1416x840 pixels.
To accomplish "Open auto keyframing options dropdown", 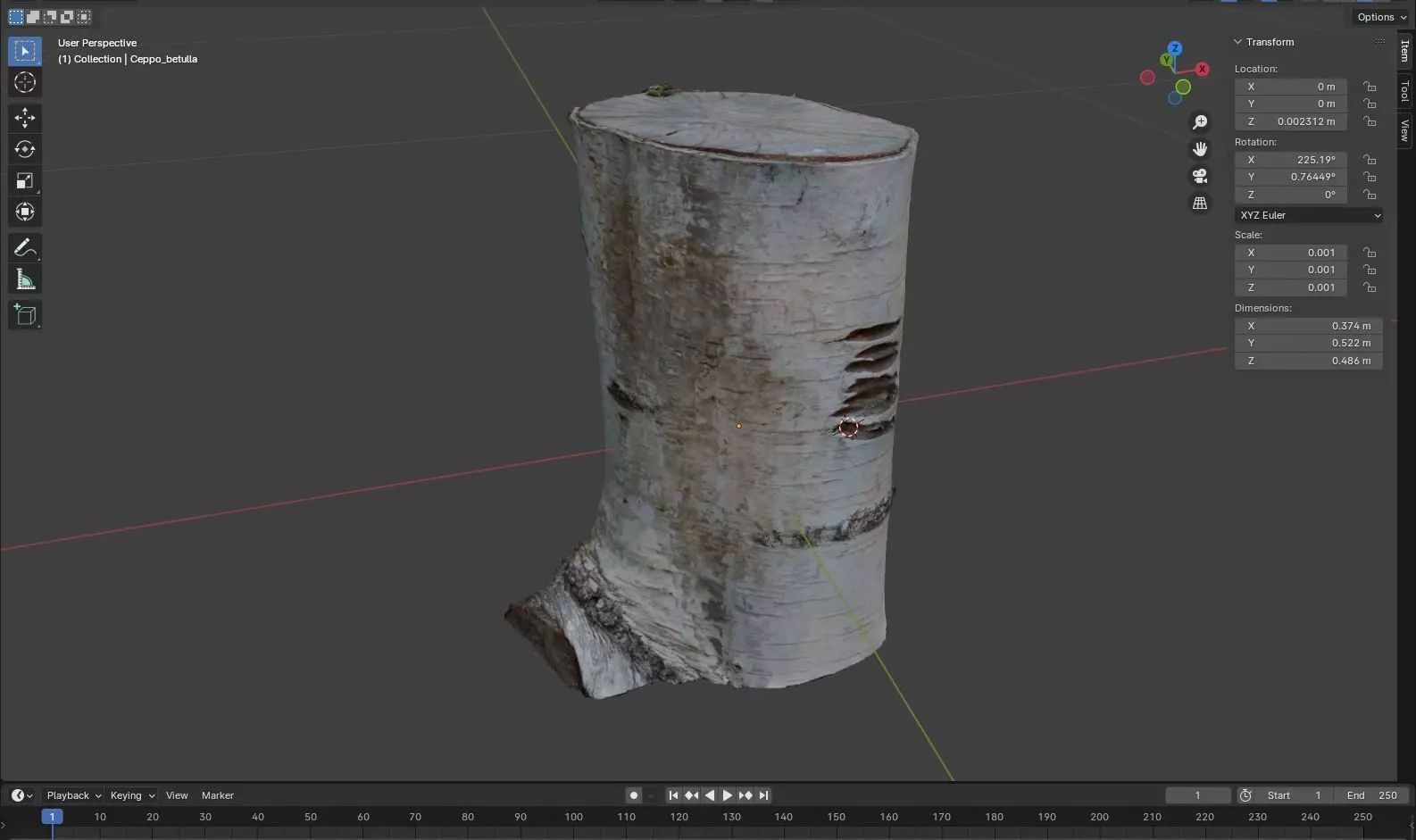I will [651, 795].
